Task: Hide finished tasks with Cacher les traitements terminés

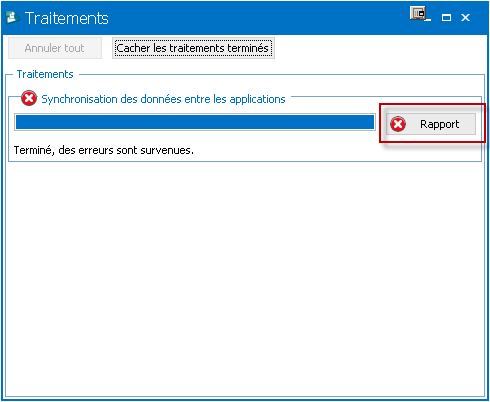Action: 193,48
